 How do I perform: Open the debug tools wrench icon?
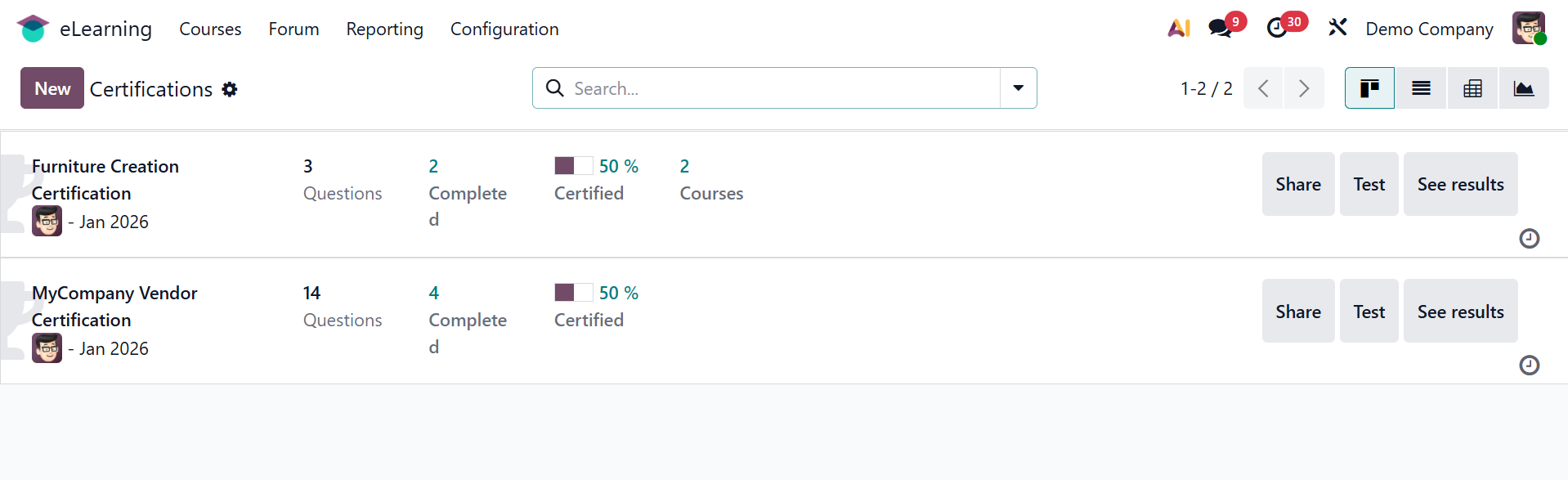[1337, 29]
